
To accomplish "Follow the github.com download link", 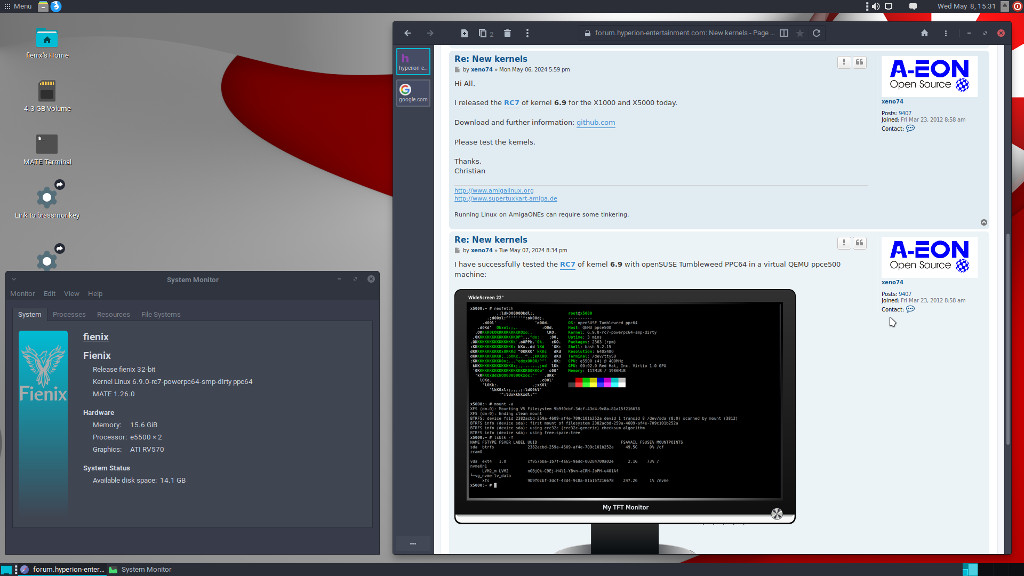I will pyautogui.click(x=596, y=122).
